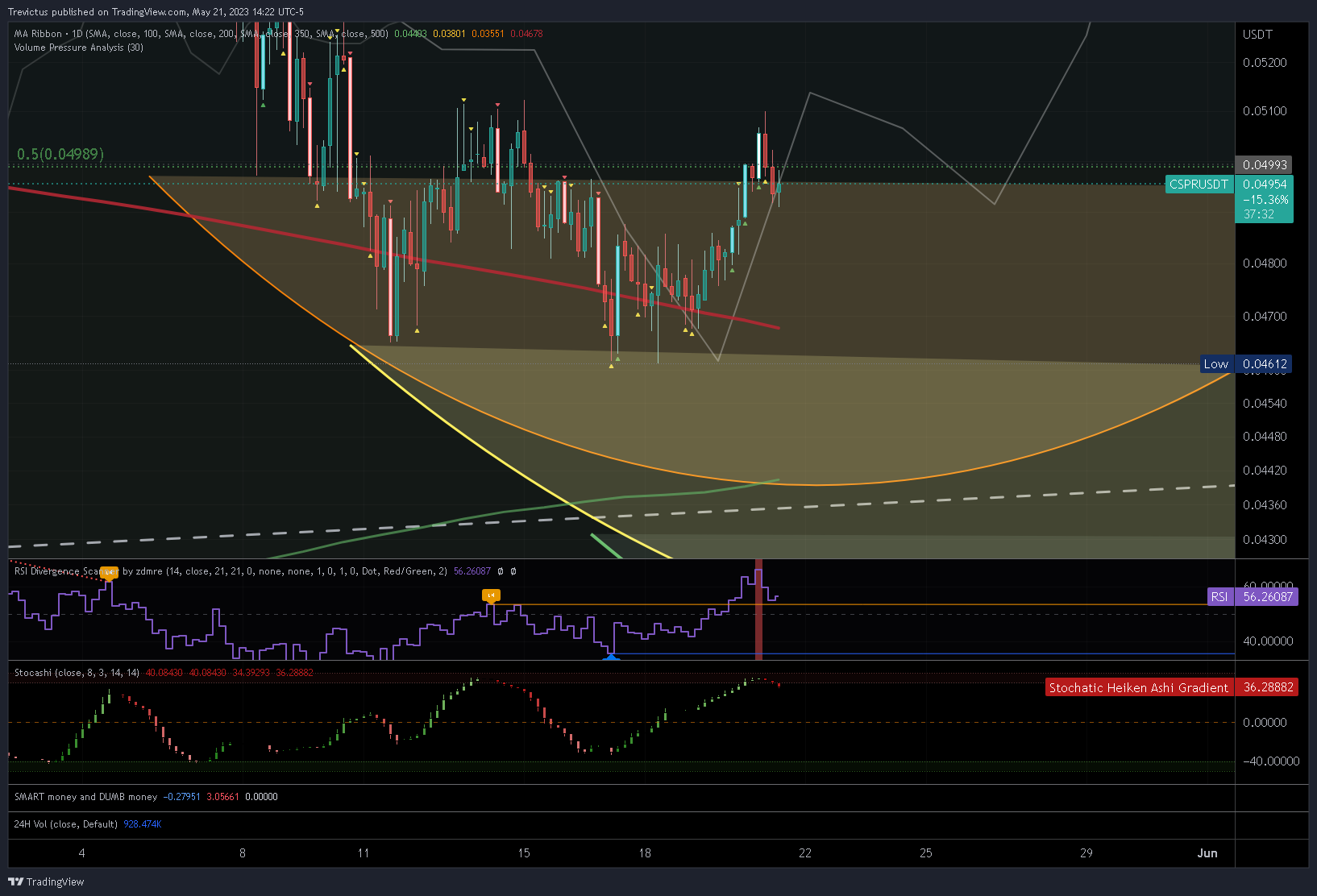Image resolution: width=1317 pixels, height=896 pixels.
Task: Select the SMART money and DUMB money legend
Action: [x=85, y=797]
